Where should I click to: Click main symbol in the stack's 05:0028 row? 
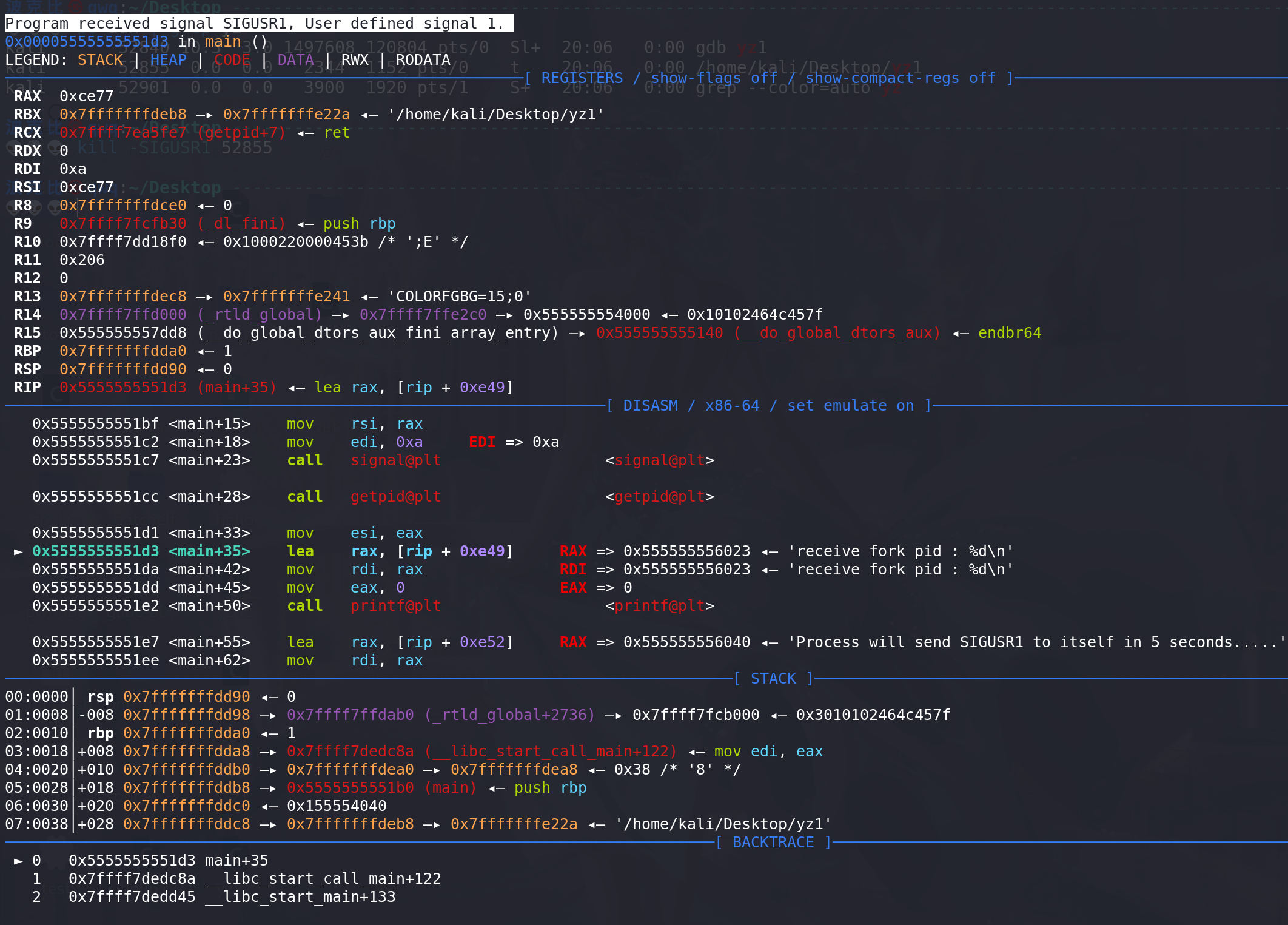click(x=451, y=788)
